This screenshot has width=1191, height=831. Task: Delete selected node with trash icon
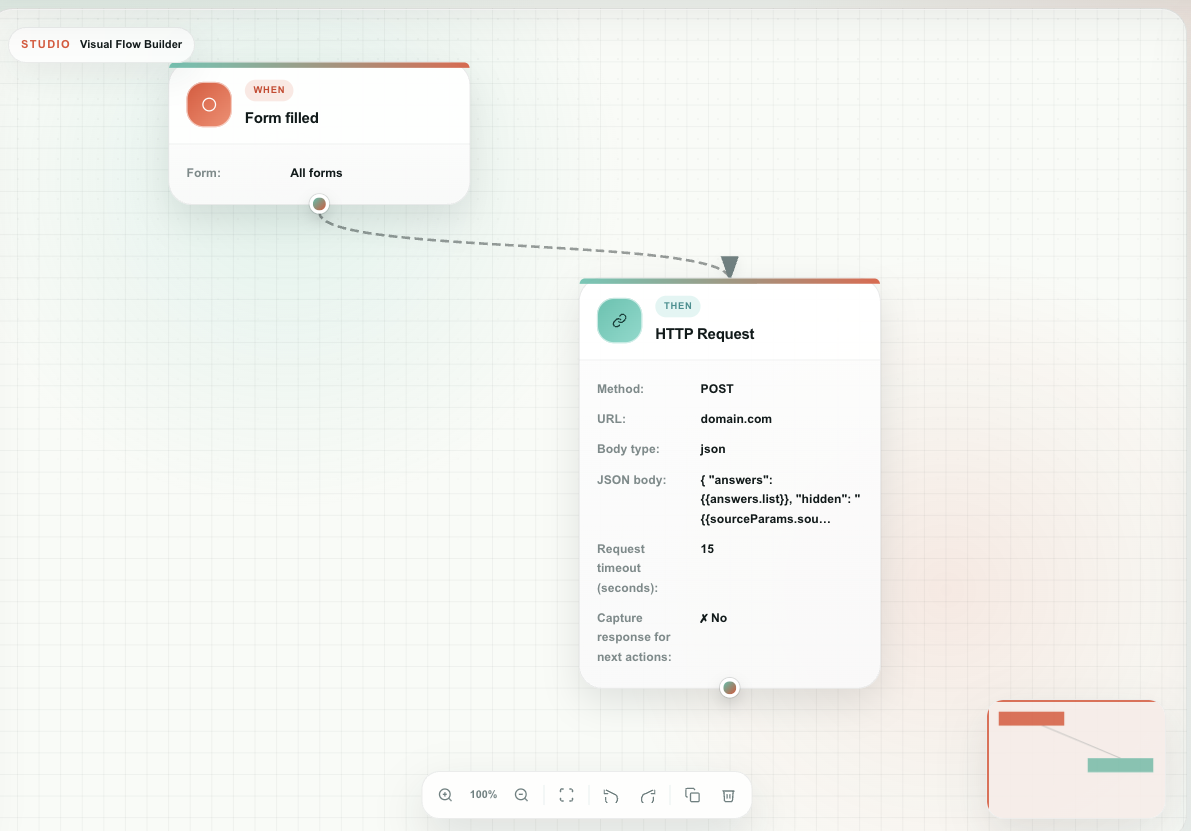(x=728, y=795)
